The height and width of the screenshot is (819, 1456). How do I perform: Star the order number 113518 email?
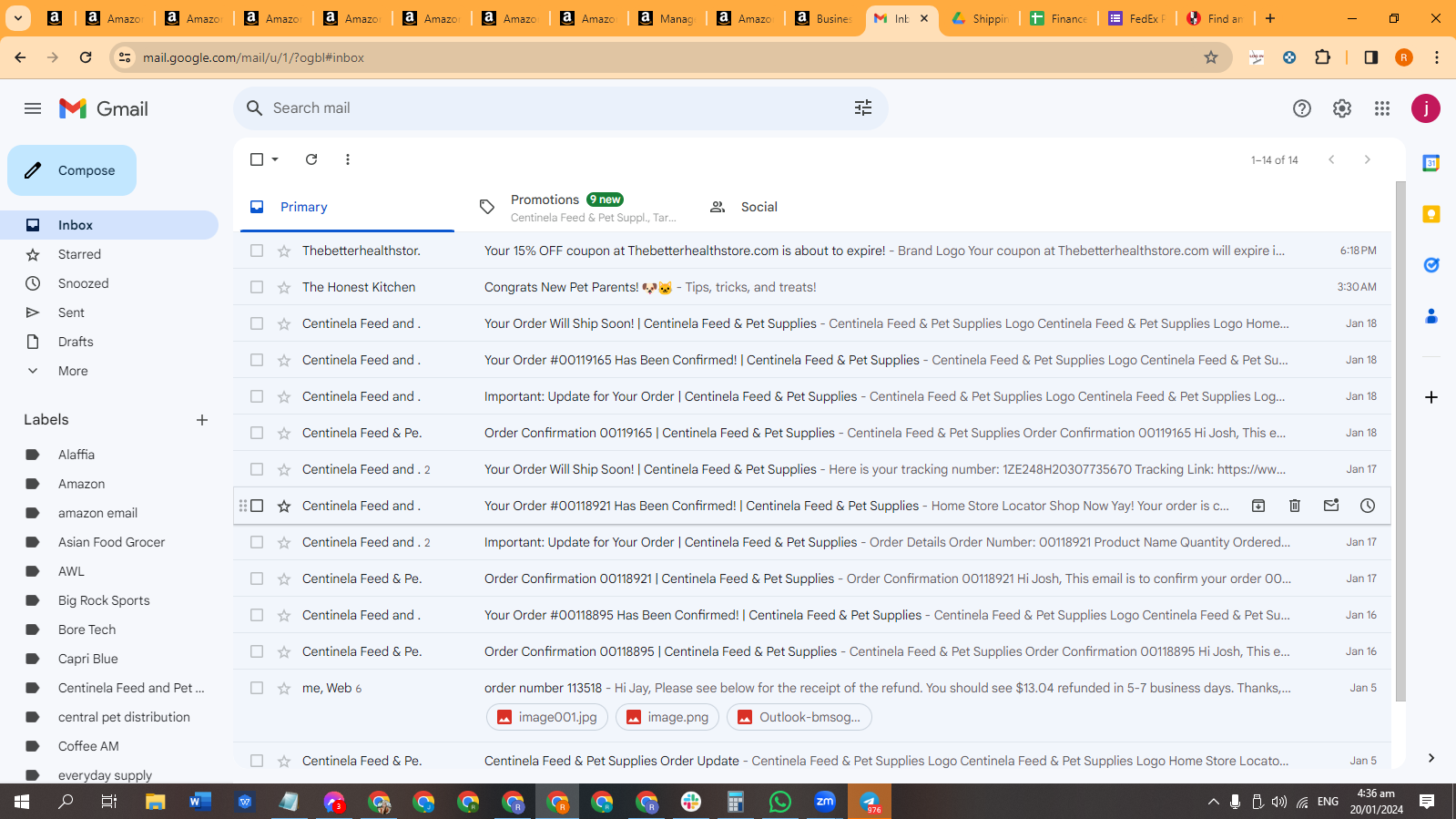coord(284,688)
